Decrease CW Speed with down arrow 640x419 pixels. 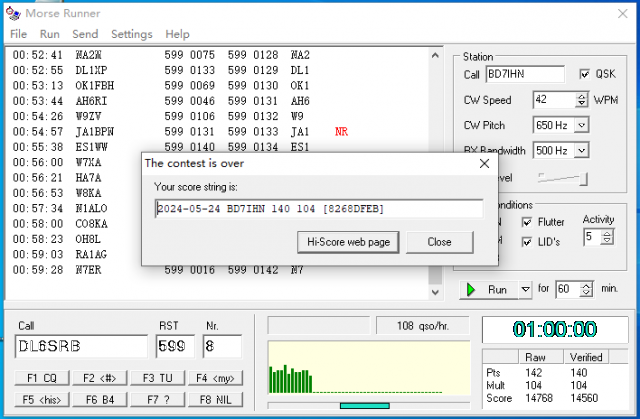click(x=582, y=103)
